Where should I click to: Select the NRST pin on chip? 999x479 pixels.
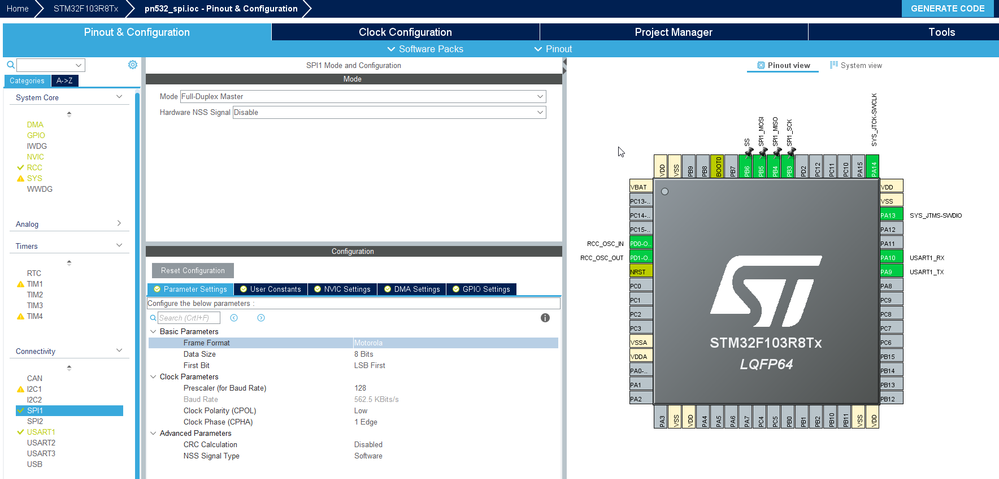click(x=641, y=271)
